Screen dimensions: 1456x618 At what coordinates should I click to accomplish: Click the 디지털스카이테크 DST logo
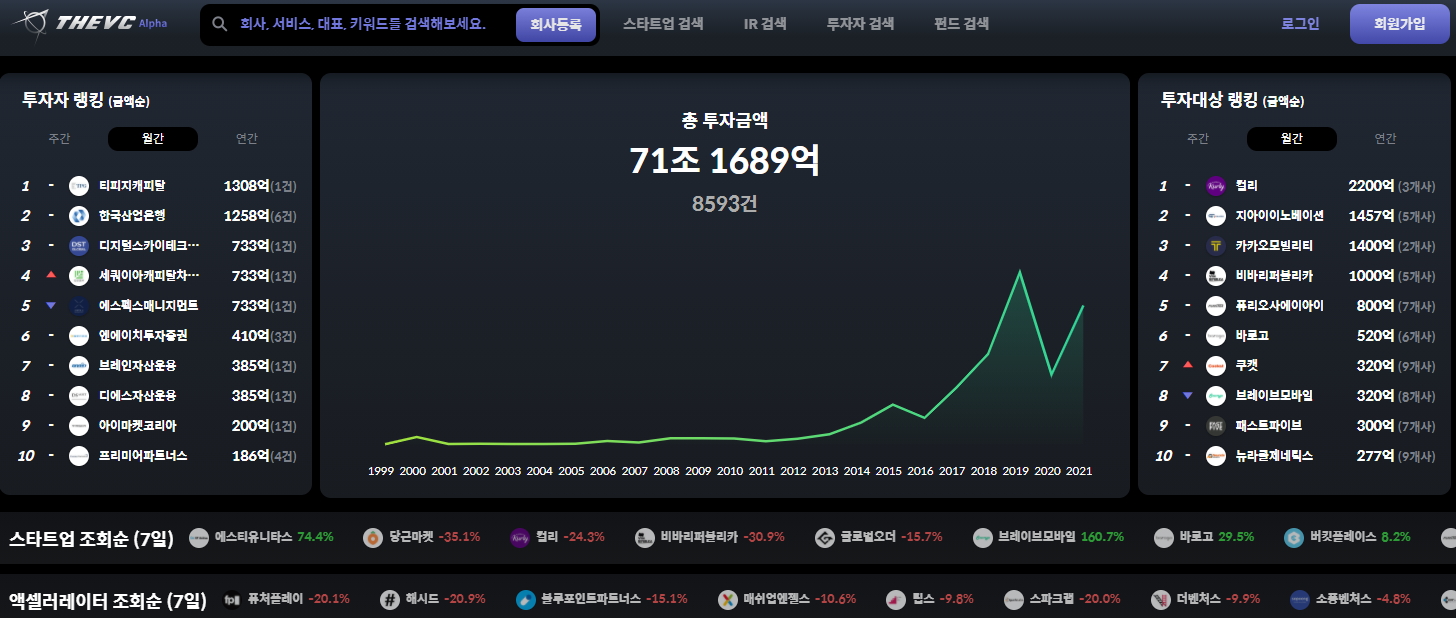coord(79,246)
